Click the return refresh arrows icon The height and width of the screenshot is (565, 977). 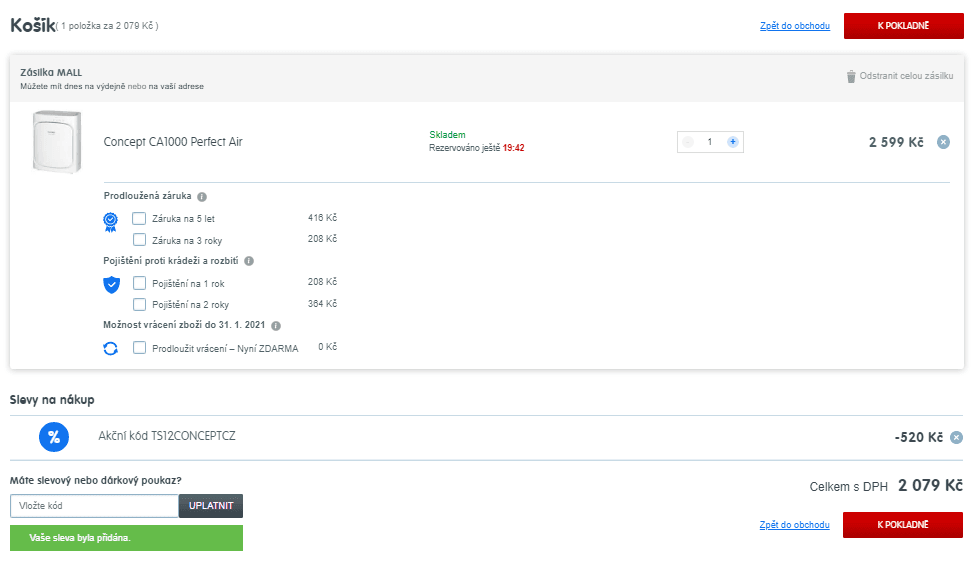(111, 348)
